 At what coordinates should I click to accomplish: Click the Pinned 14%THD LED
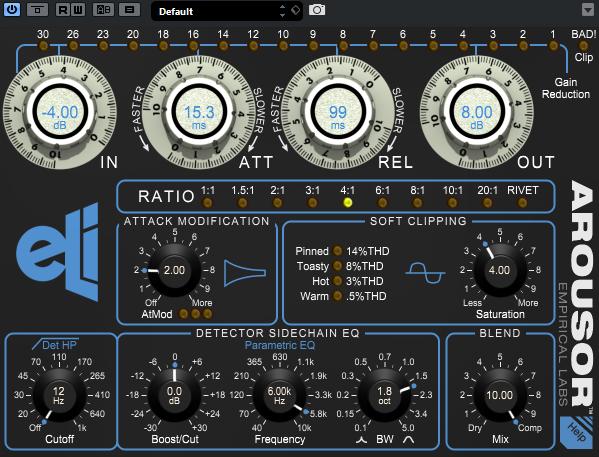pyautogui.click(x=337, y=251)
